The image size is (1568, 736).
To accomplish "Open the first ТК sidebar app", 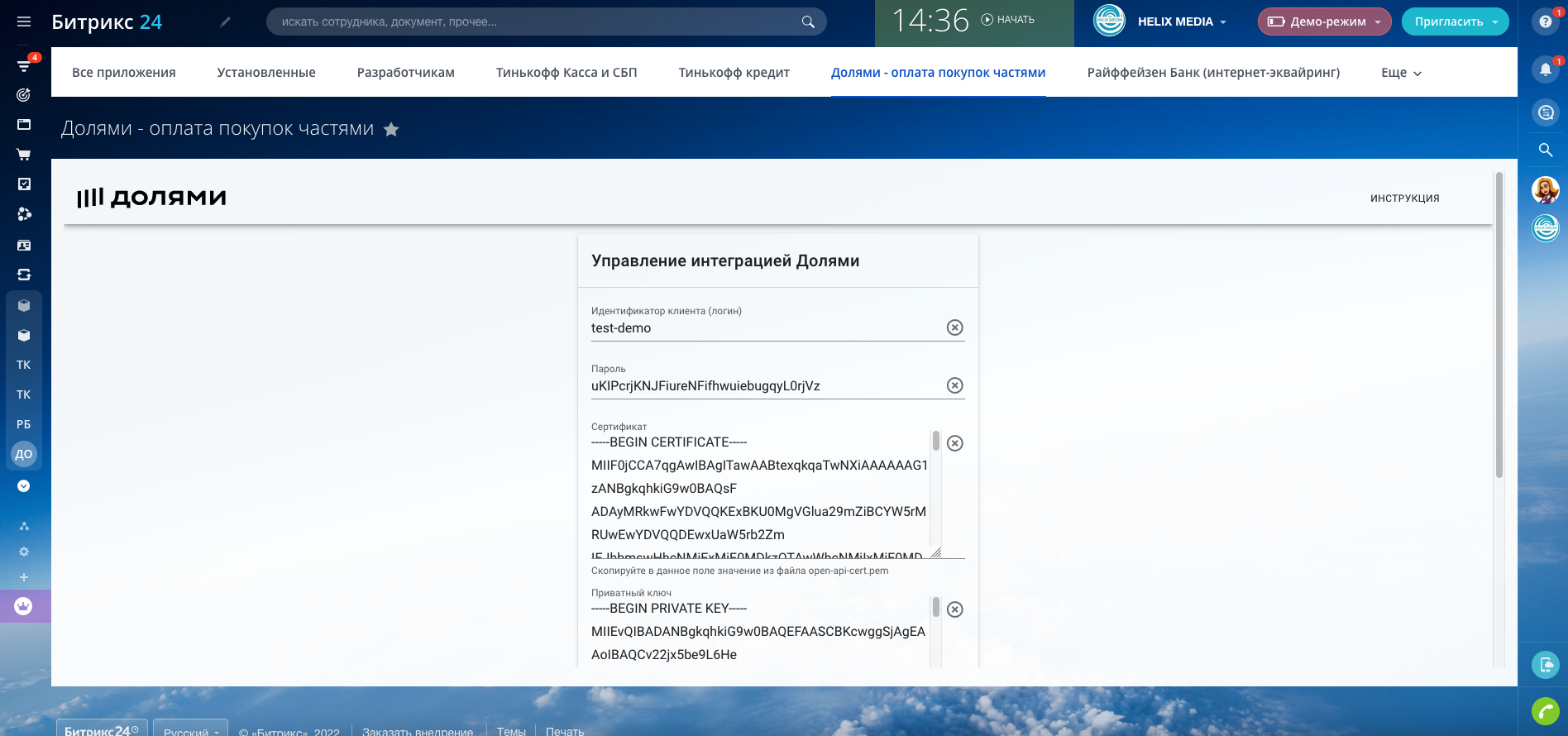I will pyautogui.click(x=24, y=365).
